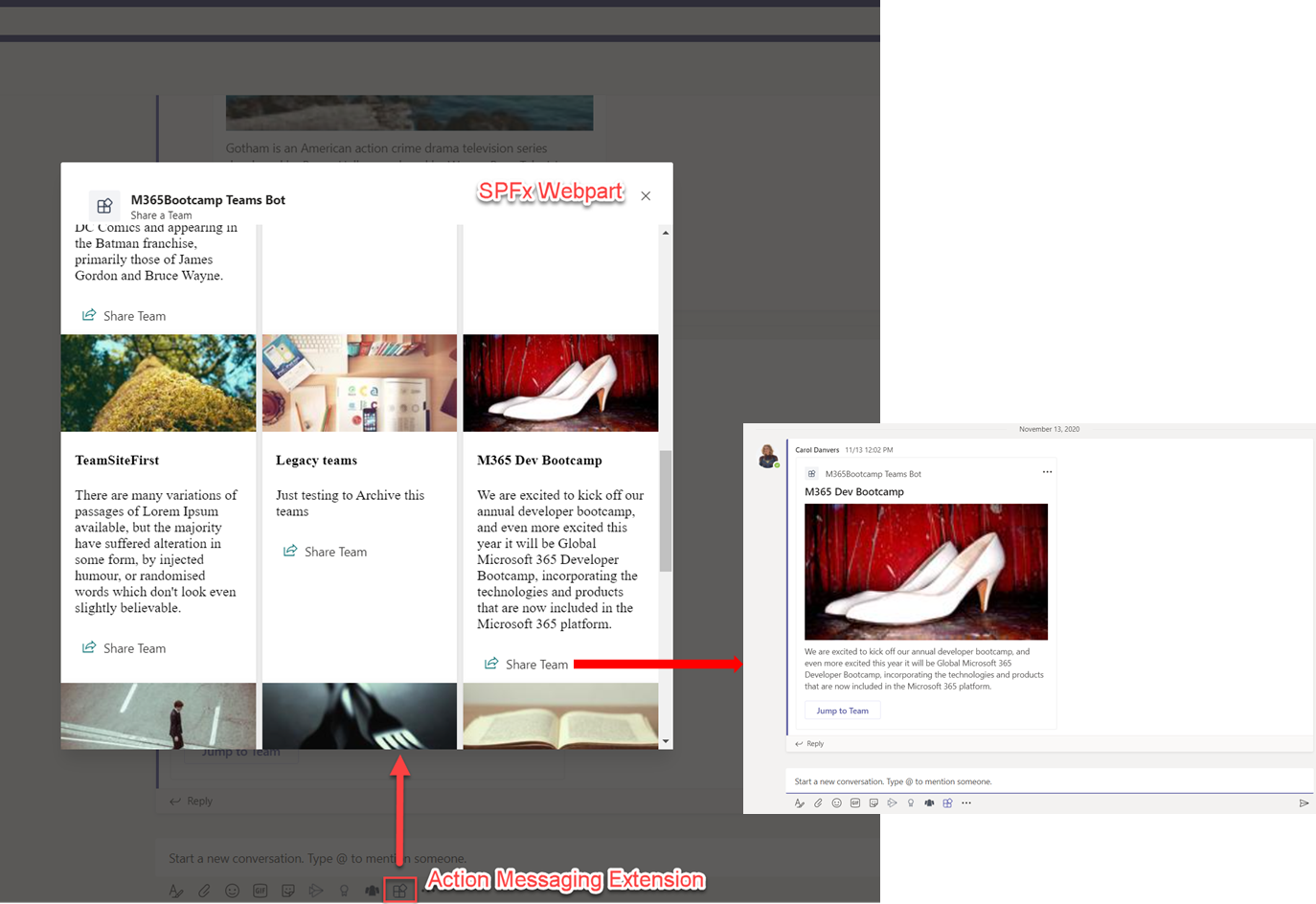
Task: Open the messaging extension icon in right panel toolbar
Action: point(947,803)
